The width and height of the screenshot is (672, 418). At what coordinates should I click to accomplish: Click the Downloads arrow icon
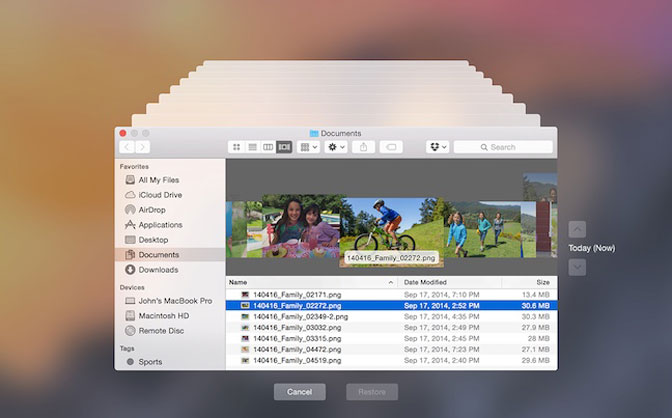[130, 270]
